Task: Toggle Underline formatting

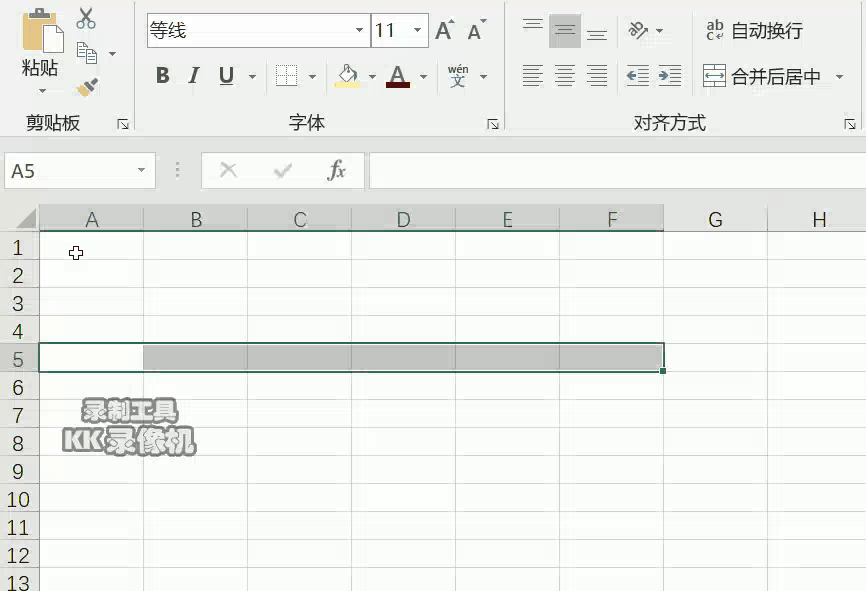Action: point(226,75)
